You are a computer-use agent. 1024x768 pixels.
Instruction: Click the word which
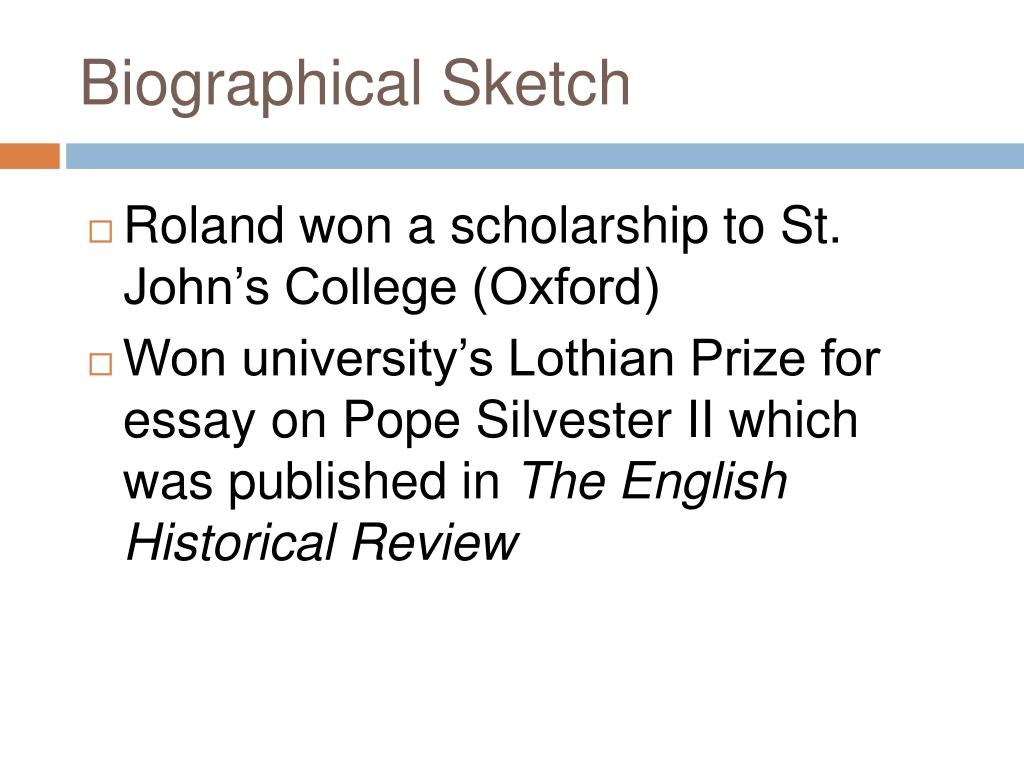(793, 419)
